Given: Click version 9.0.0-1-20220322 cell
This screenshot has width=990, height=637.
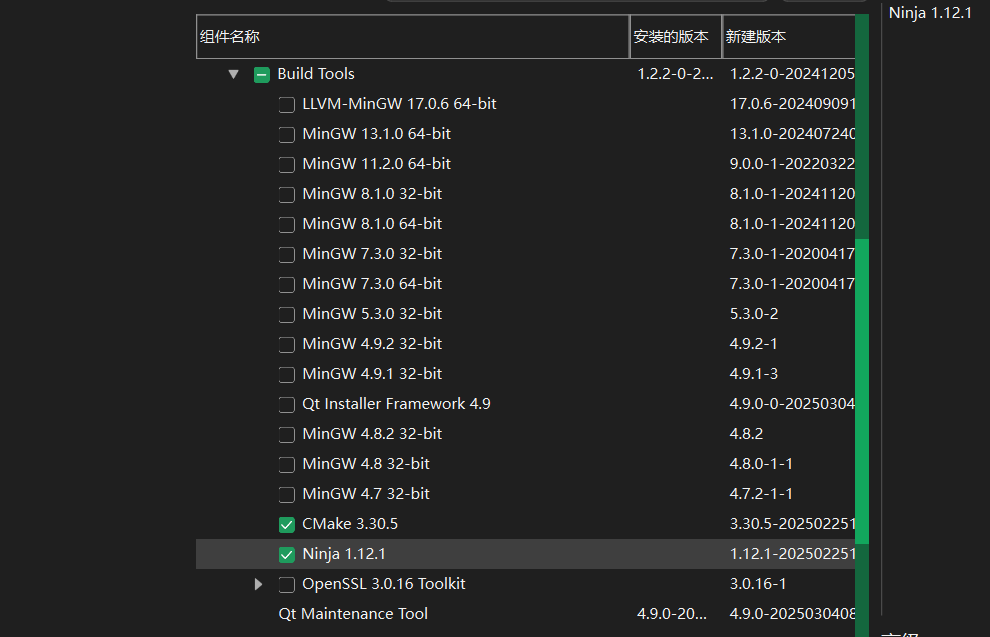Looking at the screenshot, I should click(x=792, y=164).
